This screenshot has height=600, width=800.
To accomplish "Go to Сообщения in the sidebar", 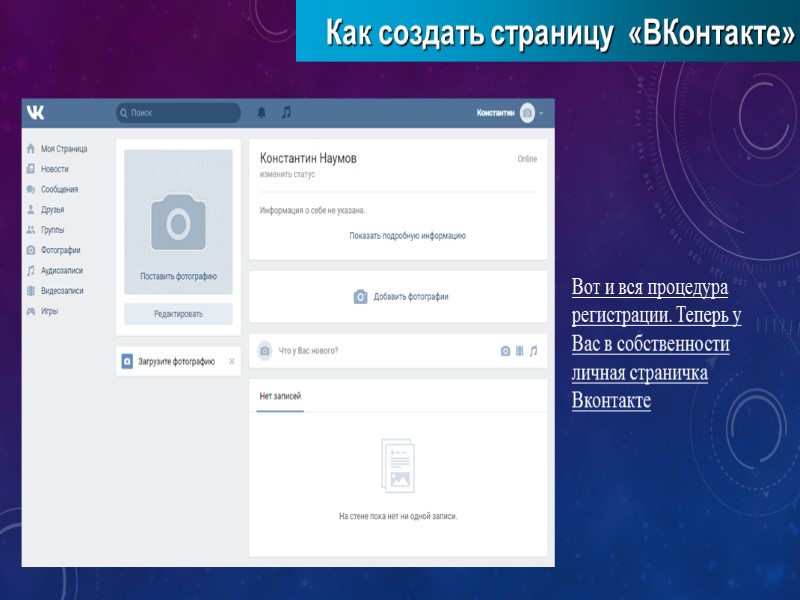I will pos(60,189).
